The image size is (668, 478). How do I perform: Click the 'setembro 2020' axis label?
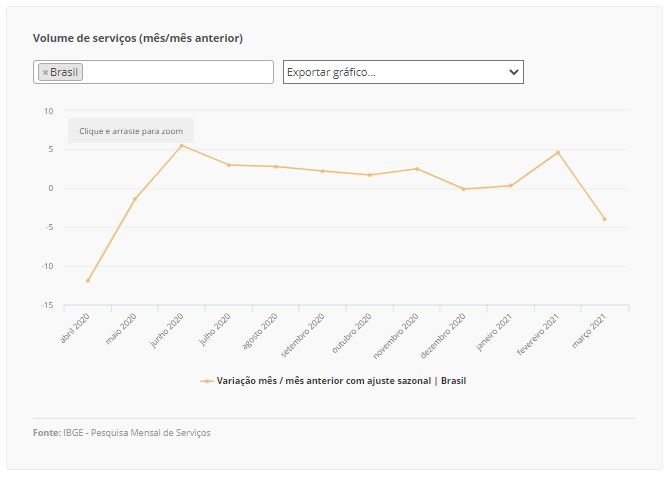pyautogui.click(x=303, y=335)
